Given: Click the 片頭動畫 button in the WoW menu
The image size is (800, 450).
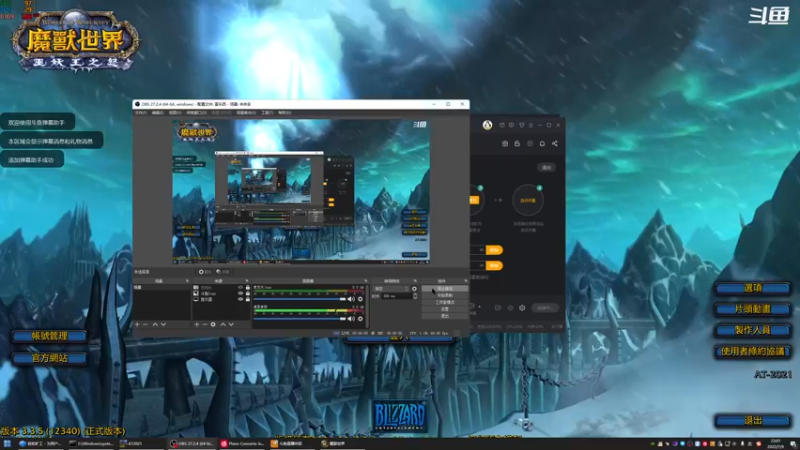Looking at the screenshot, I should [753, 309].
